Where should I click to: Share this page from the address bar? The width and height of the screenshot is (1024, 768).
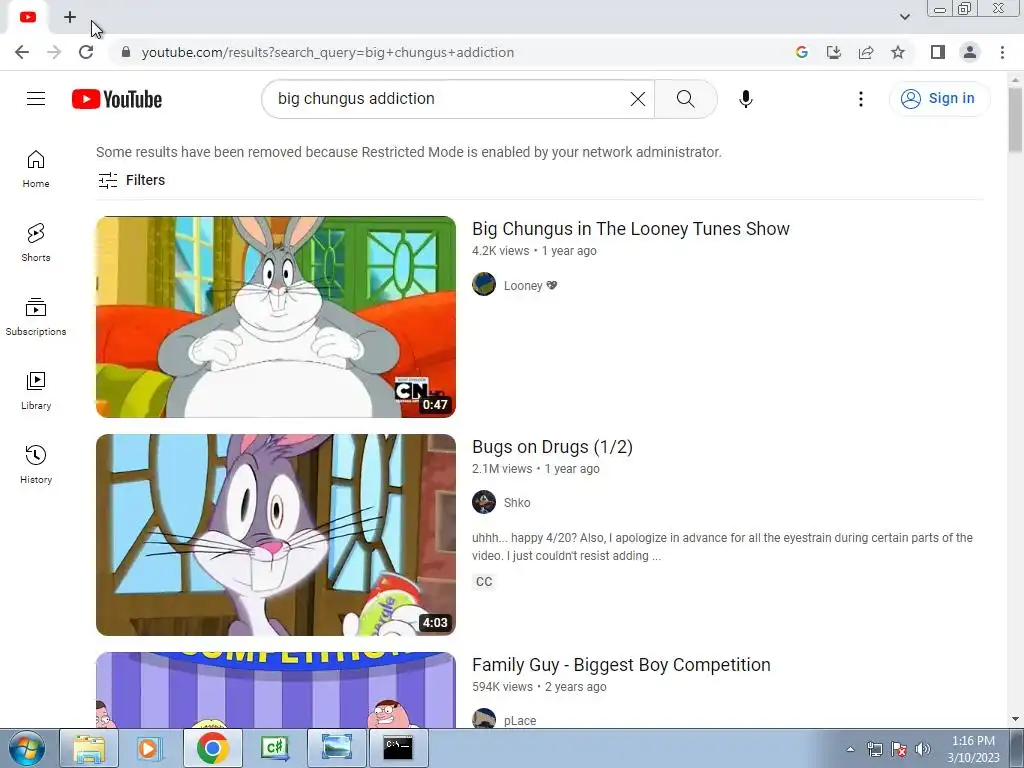coord(866,52)
